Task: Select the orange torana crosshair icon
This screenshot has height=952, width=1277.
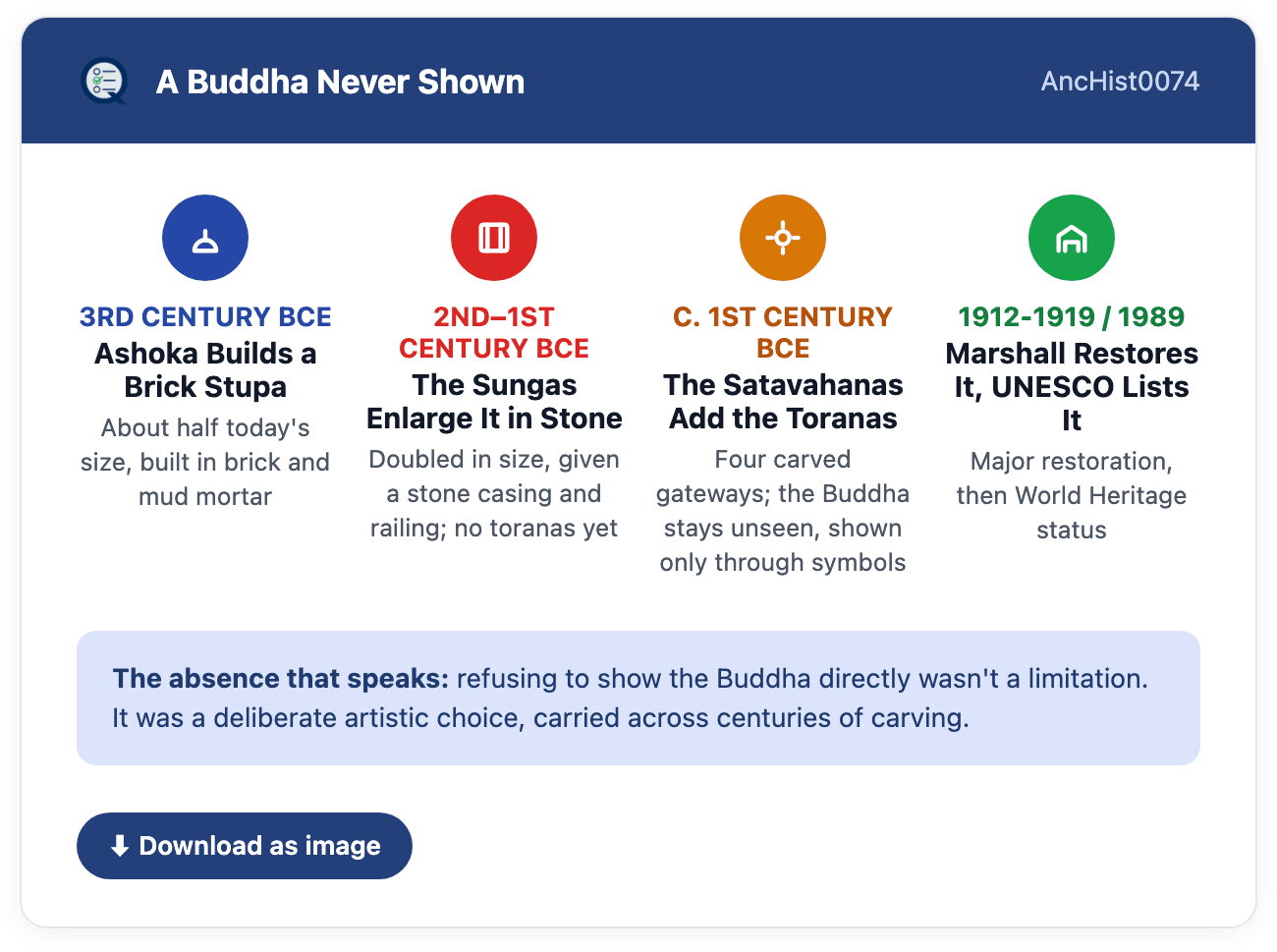Action: (x=783, y=238)
